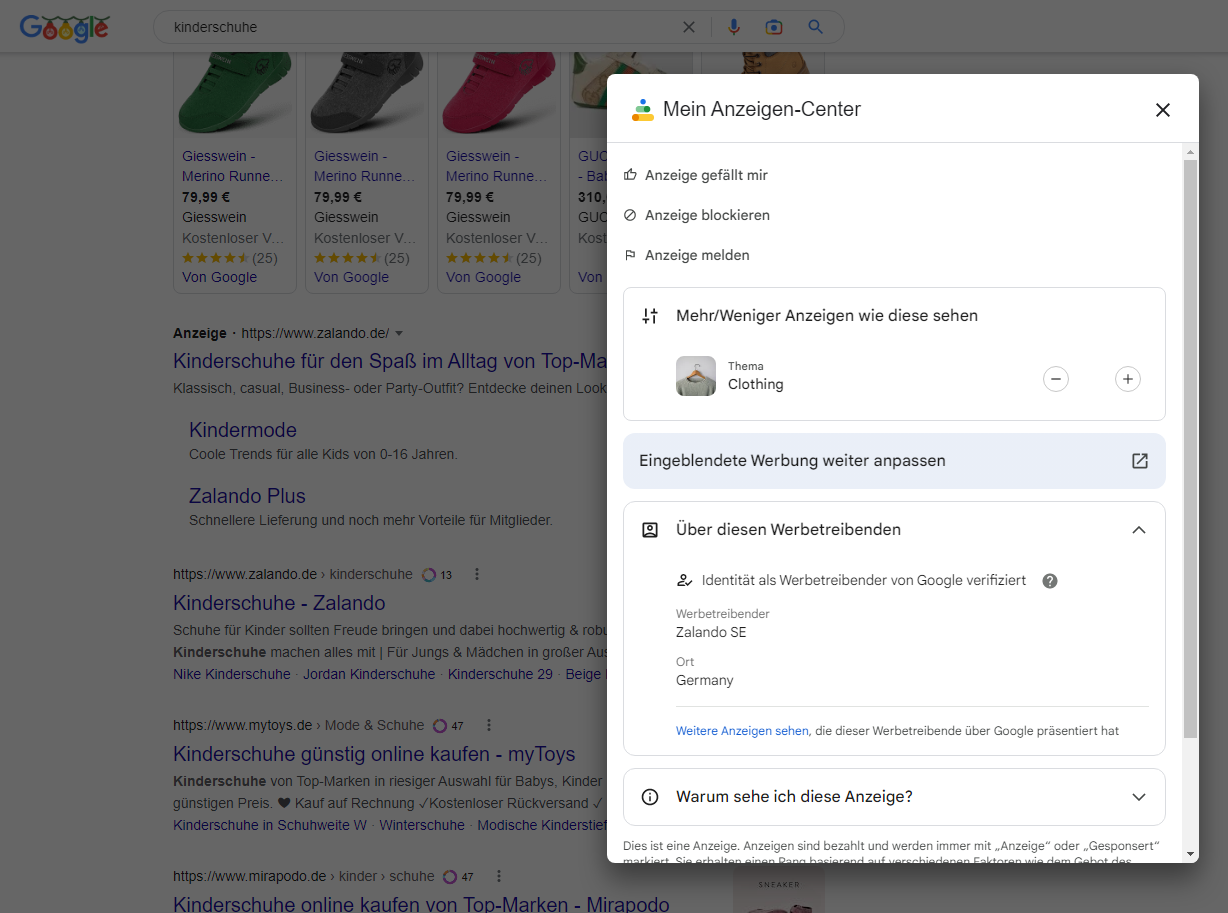Start voice search via microphone icon
This screenshot has height=913, width=1228.
[734, 27]
